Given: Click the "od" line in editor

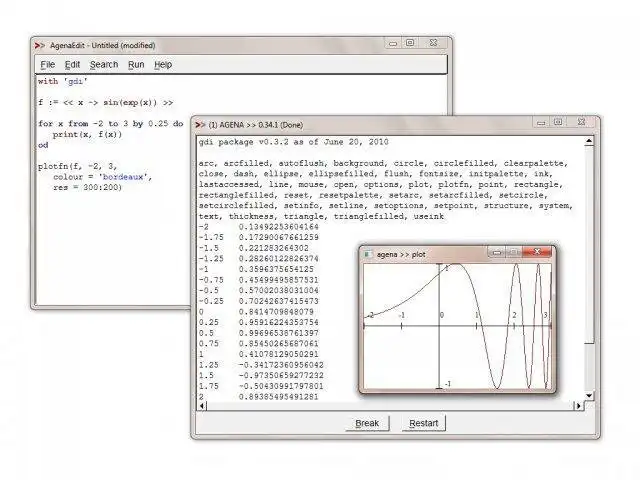Looking at the screenshot, I should 43,145.
